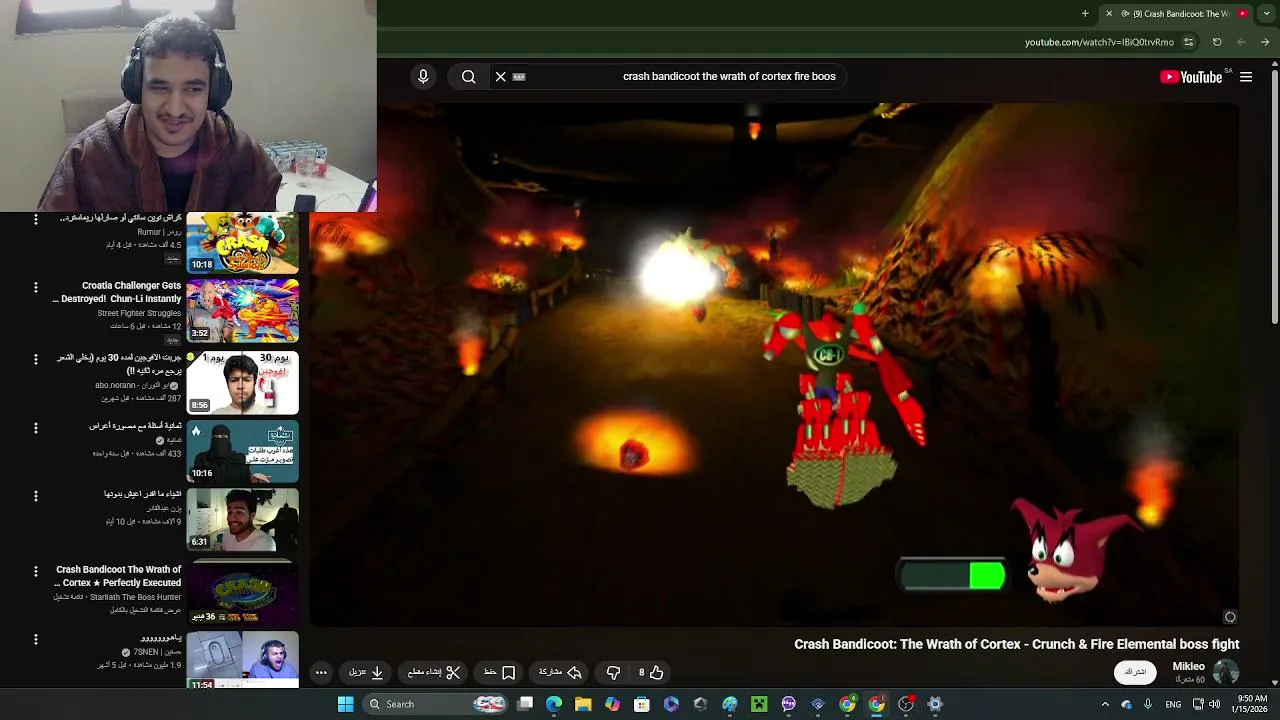The image size is (1280, 720).
Task: Open the abo.norann channel name
Action: [138, 385]
